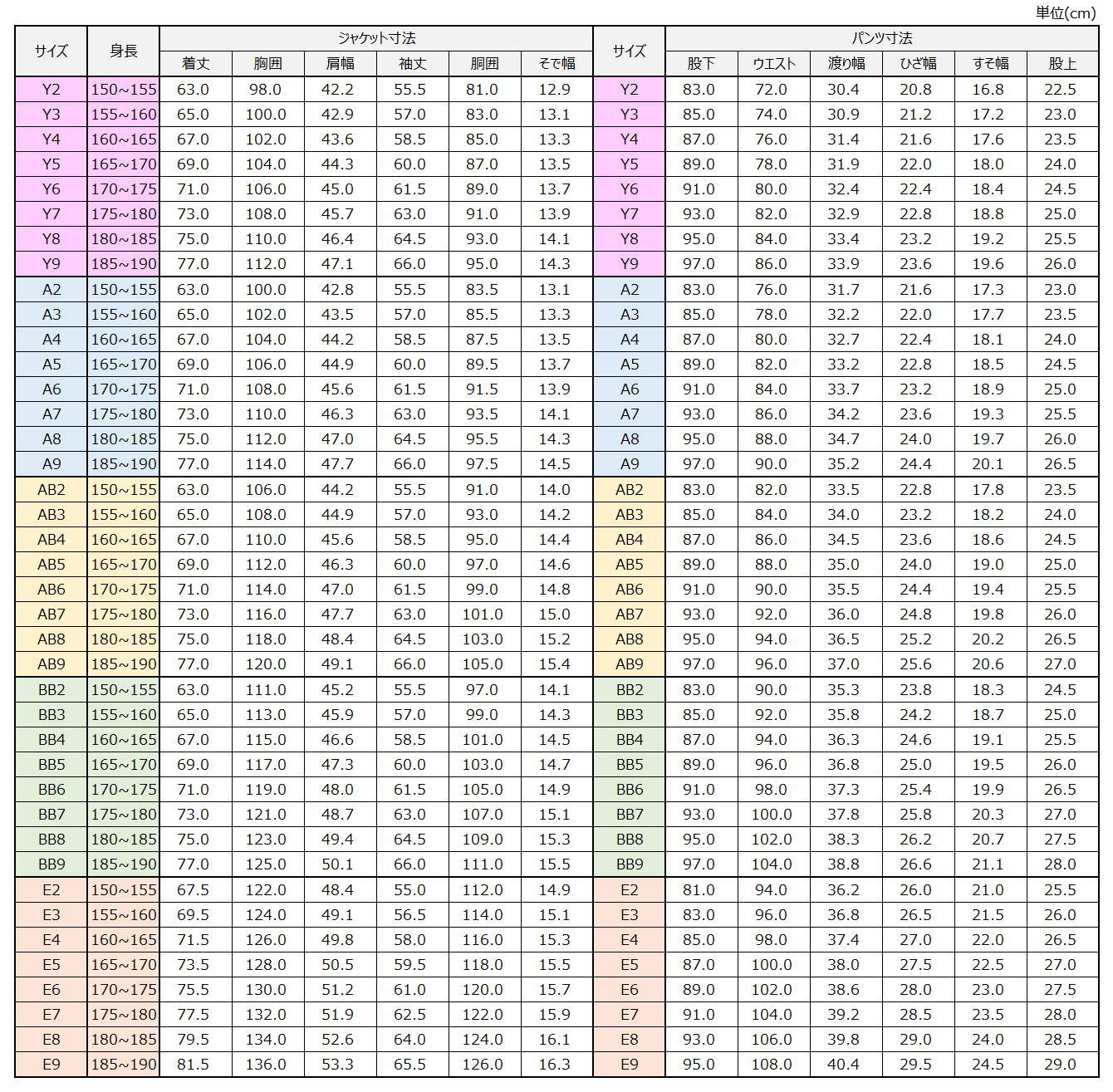The height and width of the screenshot is (1092, 1113).
Task: Select the 渡り幅 column header
Action: pos(846,64)
